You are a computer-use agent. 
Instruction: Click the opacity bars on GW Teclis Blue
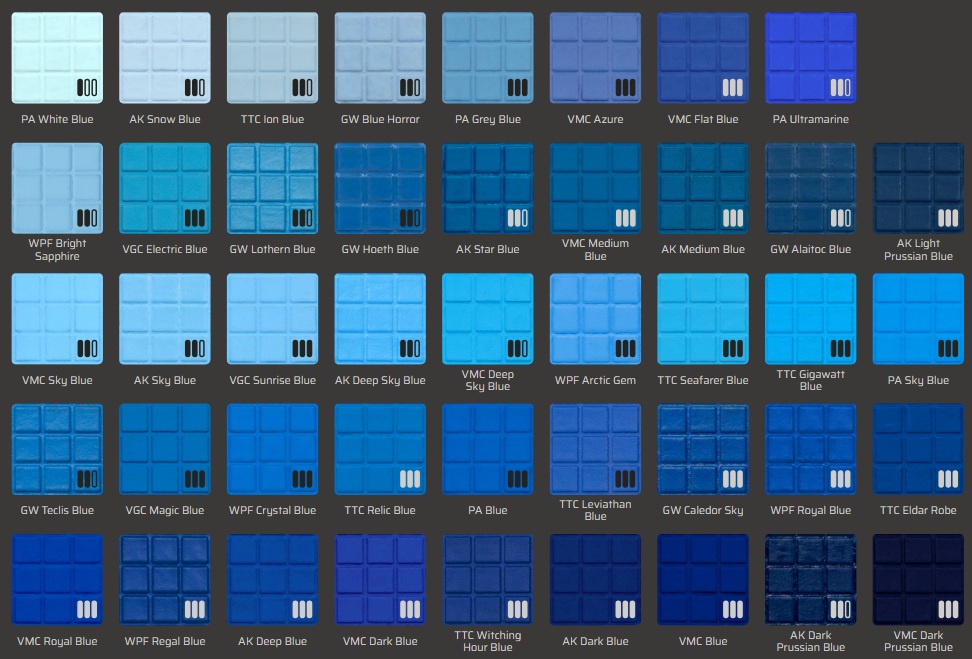87,479
